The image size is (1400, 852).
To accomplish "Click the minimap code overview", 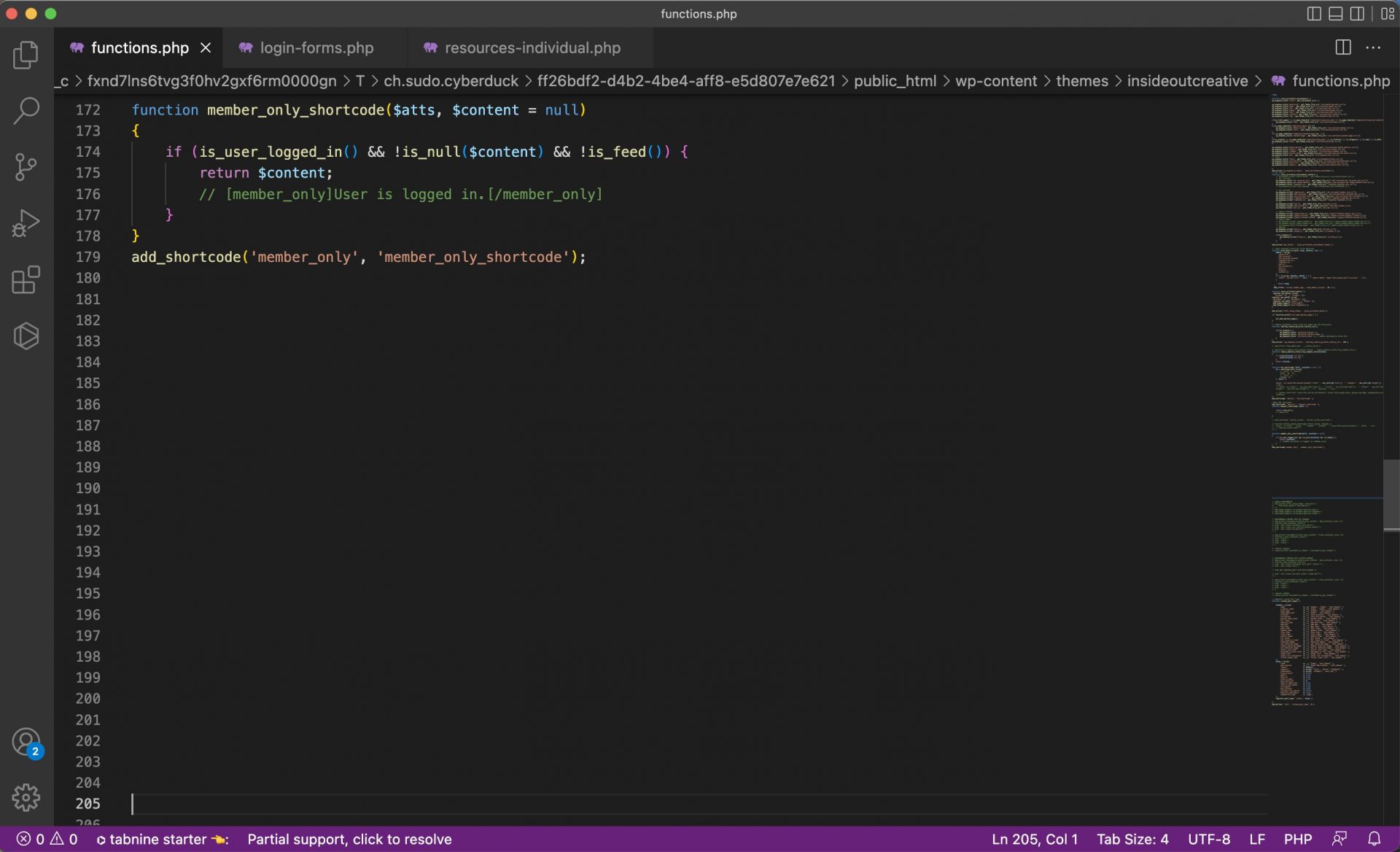I will (1326, 400).
